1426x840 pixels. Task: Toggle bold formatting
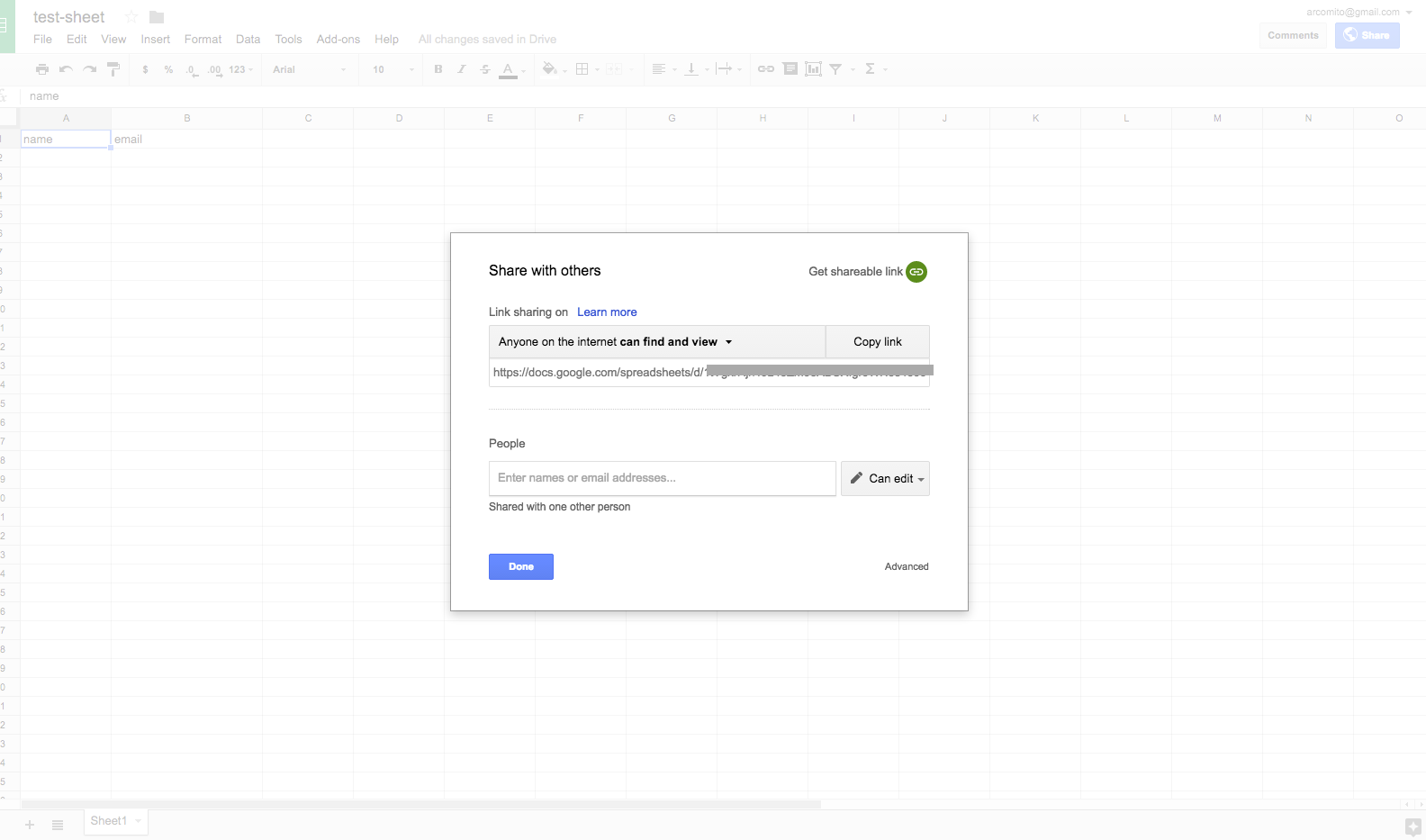tap(438, 69)
